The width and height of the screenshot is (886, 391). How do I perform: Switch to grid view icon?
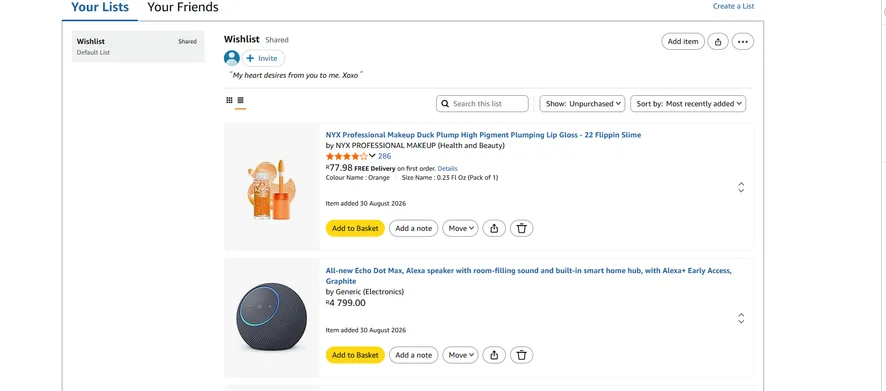click(229, 100)
